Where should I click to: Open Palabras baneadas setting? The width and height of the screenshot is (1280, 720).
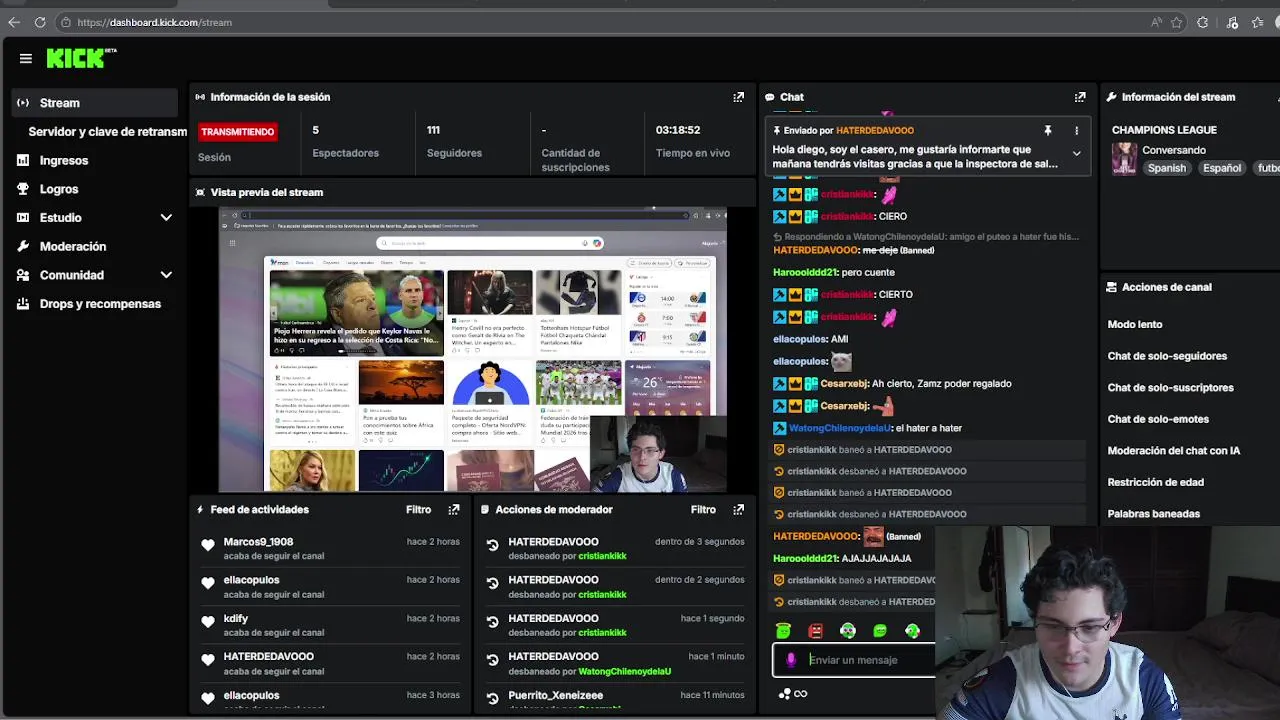(1153, 514)
